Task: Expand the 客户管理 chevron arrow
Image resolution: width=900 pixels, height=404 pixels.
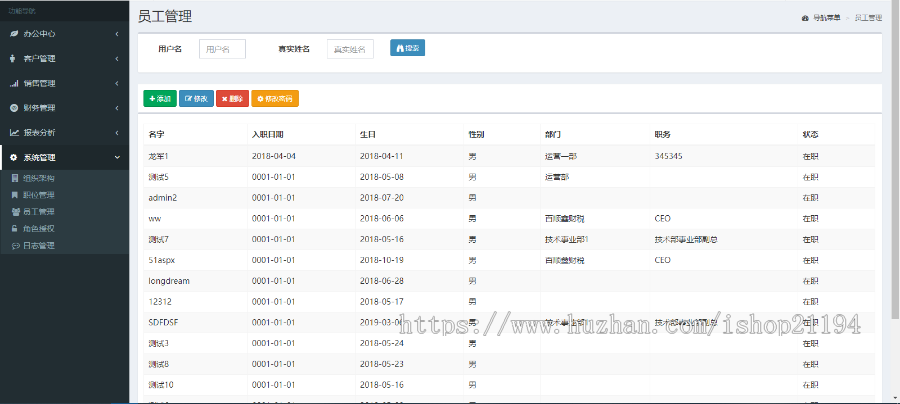Action: point(117,59)
